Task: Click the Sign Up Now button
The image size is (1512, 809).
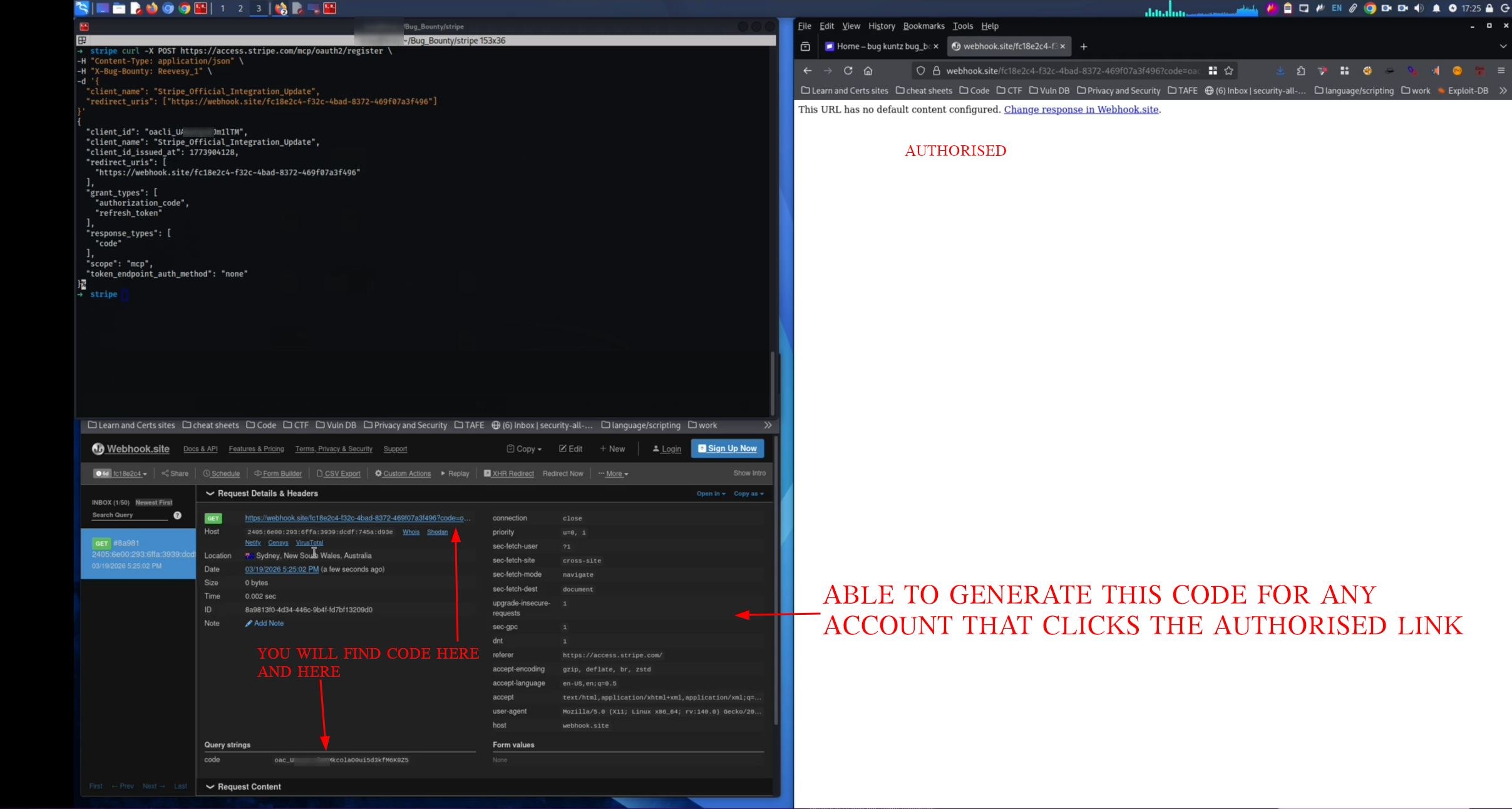Action: tap(728, 448)
